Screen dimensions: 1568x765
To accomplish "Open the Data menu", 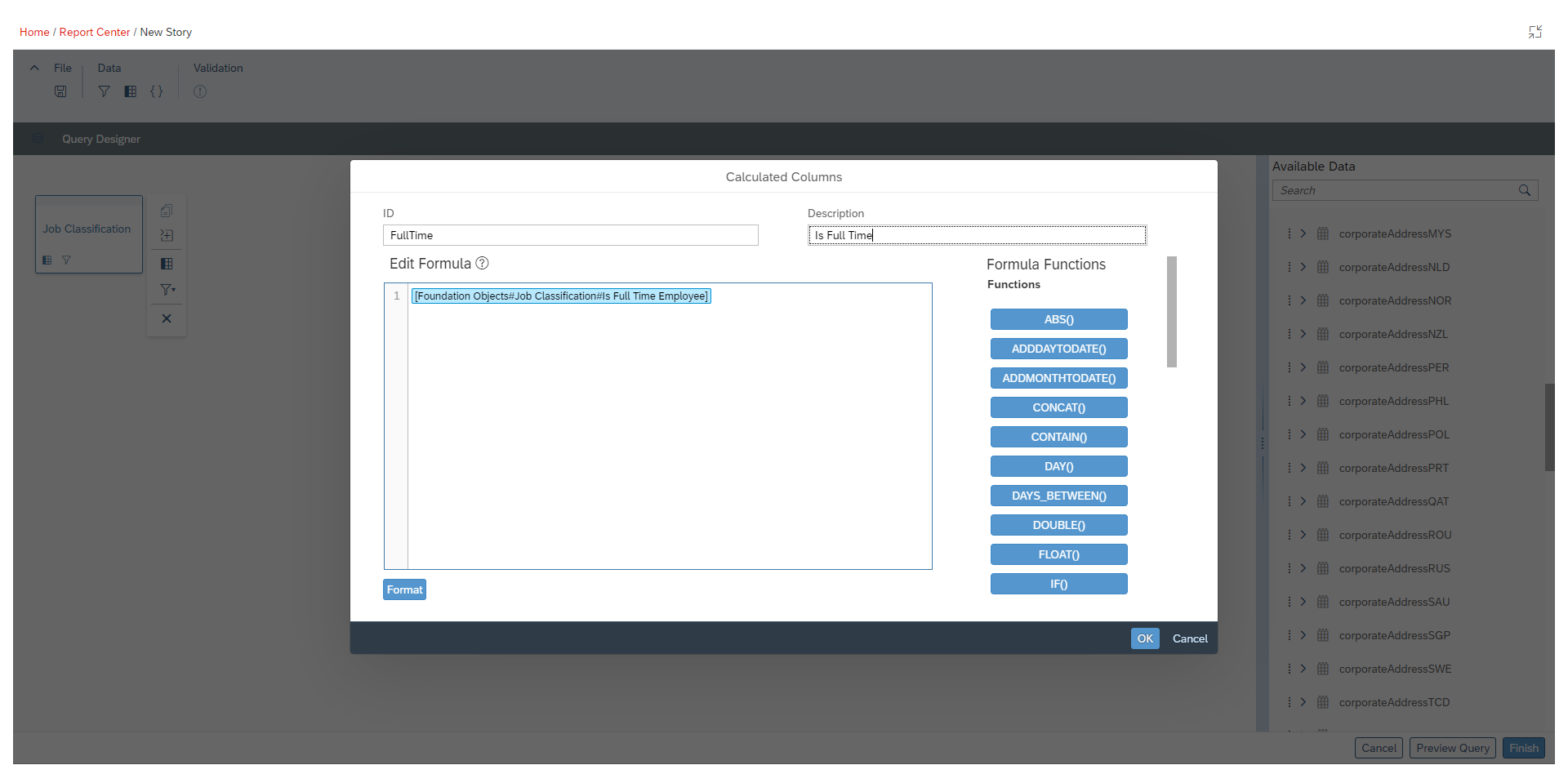I will coord(109,68).
